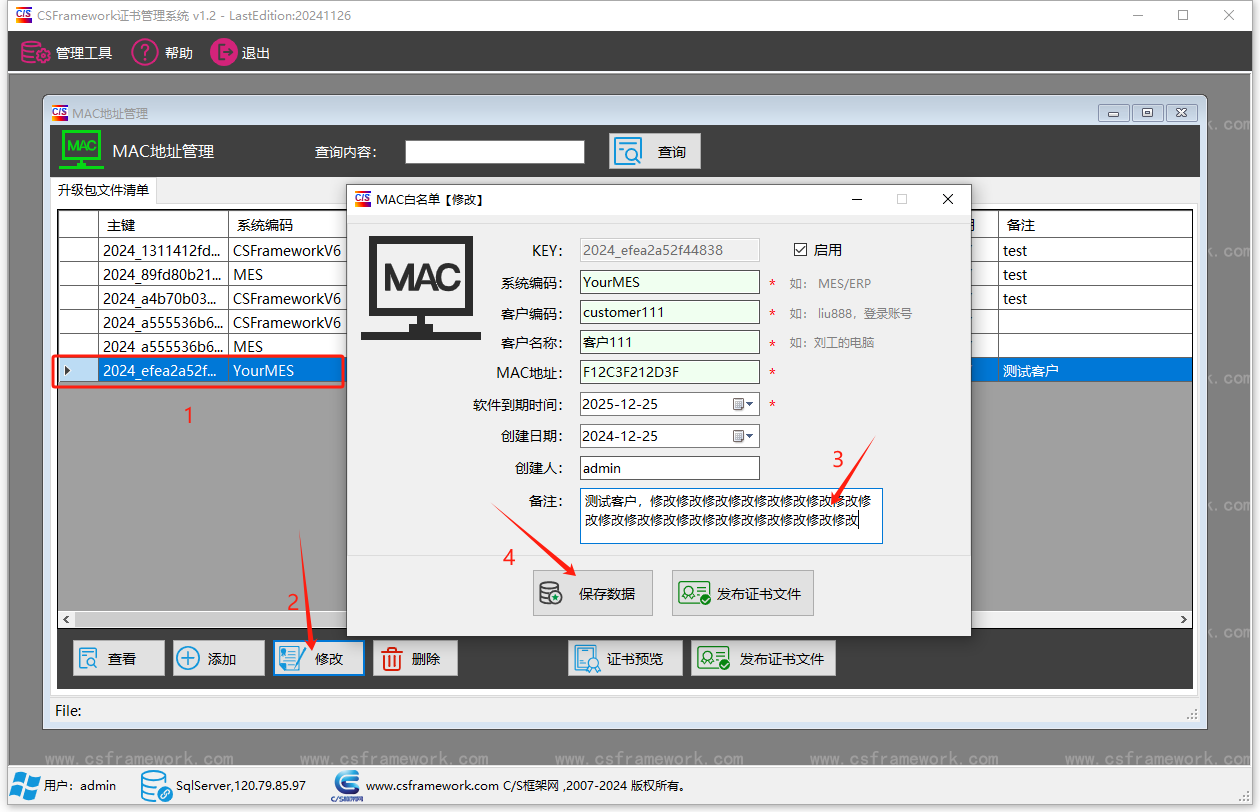Restore the MAC地址管理 child window

[x=1148, y=113]
